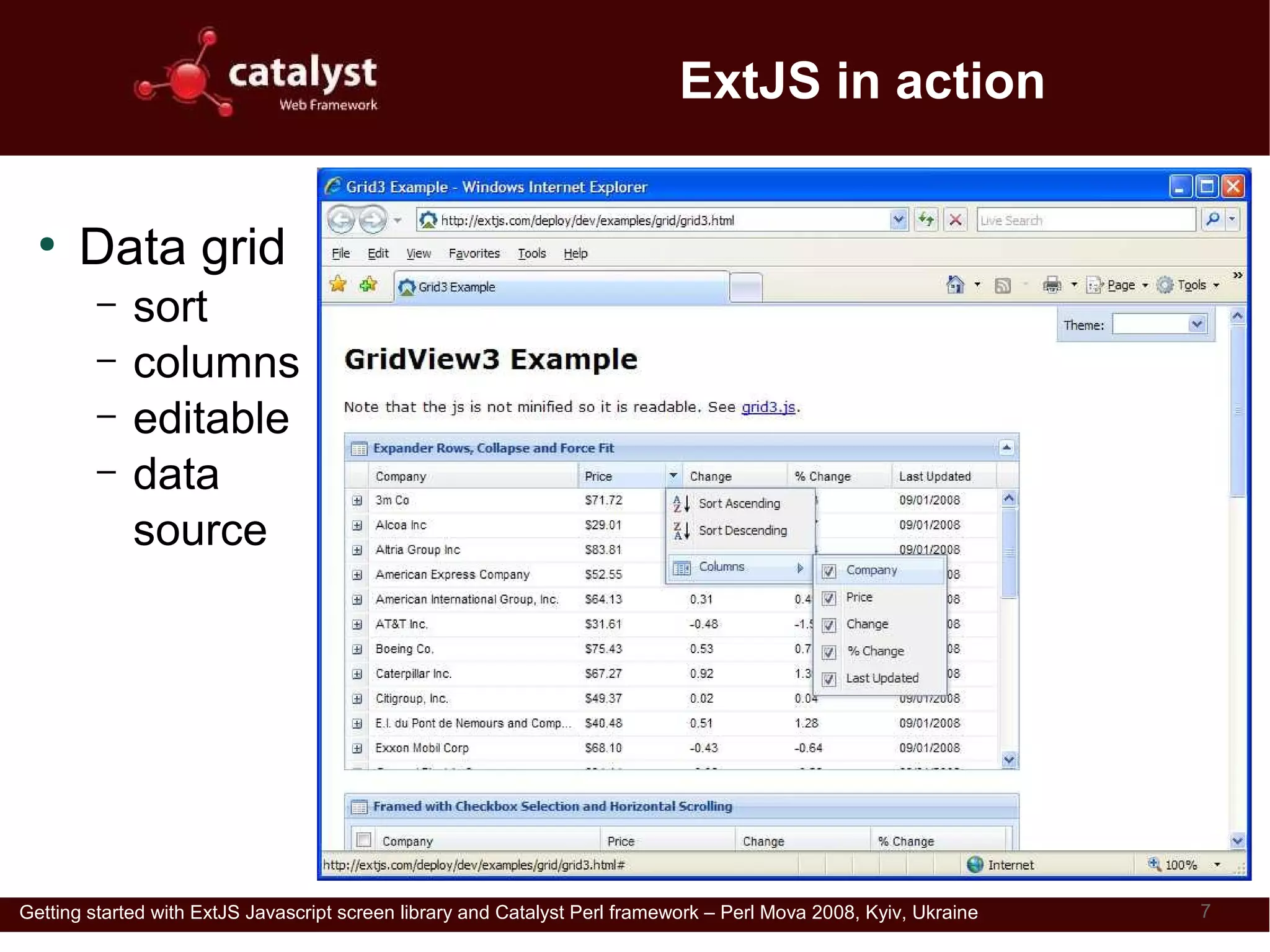Click the refresh page icon
The image size is (1270, 952).
(926, 220)
